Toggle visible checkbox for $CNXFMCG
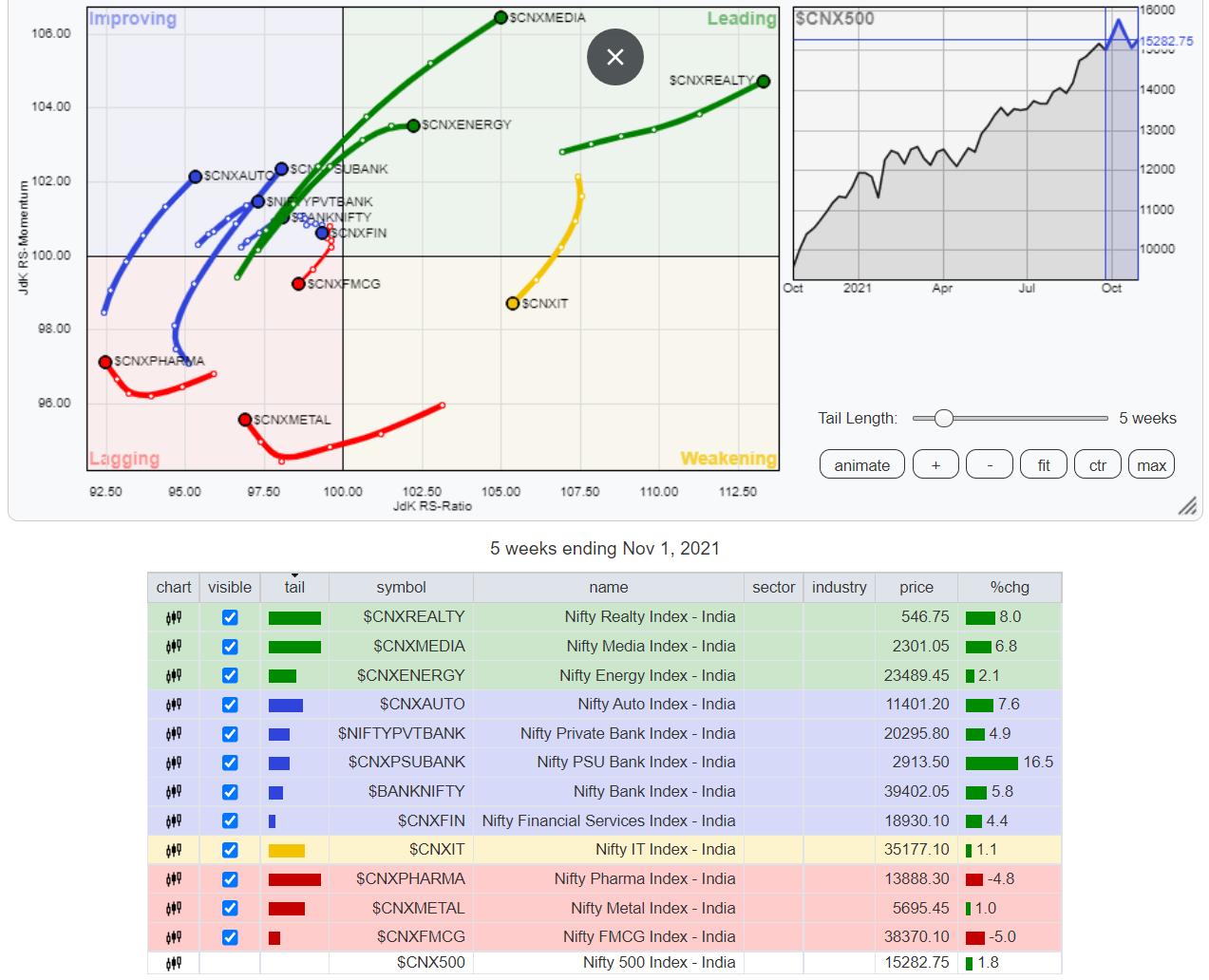 tap(230, 937)
